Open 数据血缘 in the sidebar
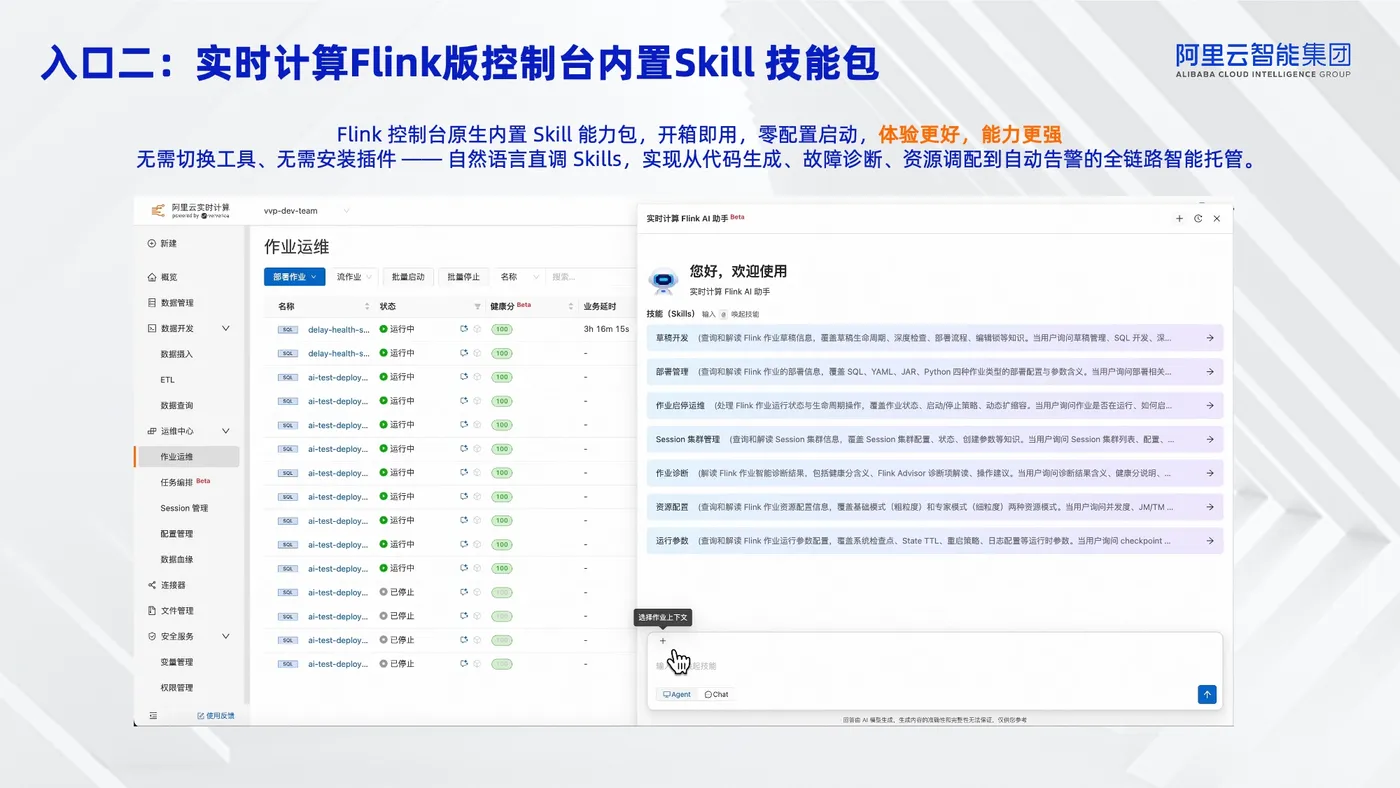1400x788 pixels. [177, 560]
